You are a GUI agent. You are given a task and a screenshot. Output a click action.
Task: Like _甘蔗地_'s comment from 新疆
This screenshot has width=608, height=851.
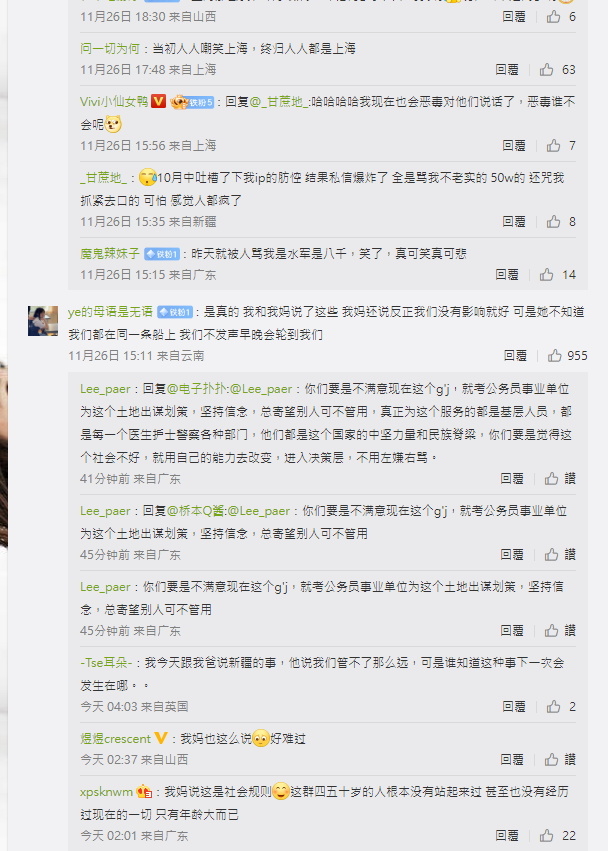[553, 221]
